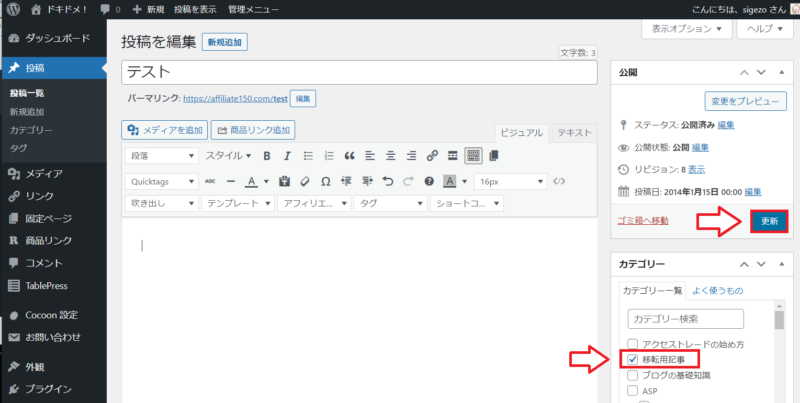Switch to ビジュアル editor tab
This screenshot has height=403, width=800.
[x=521, y=133]
